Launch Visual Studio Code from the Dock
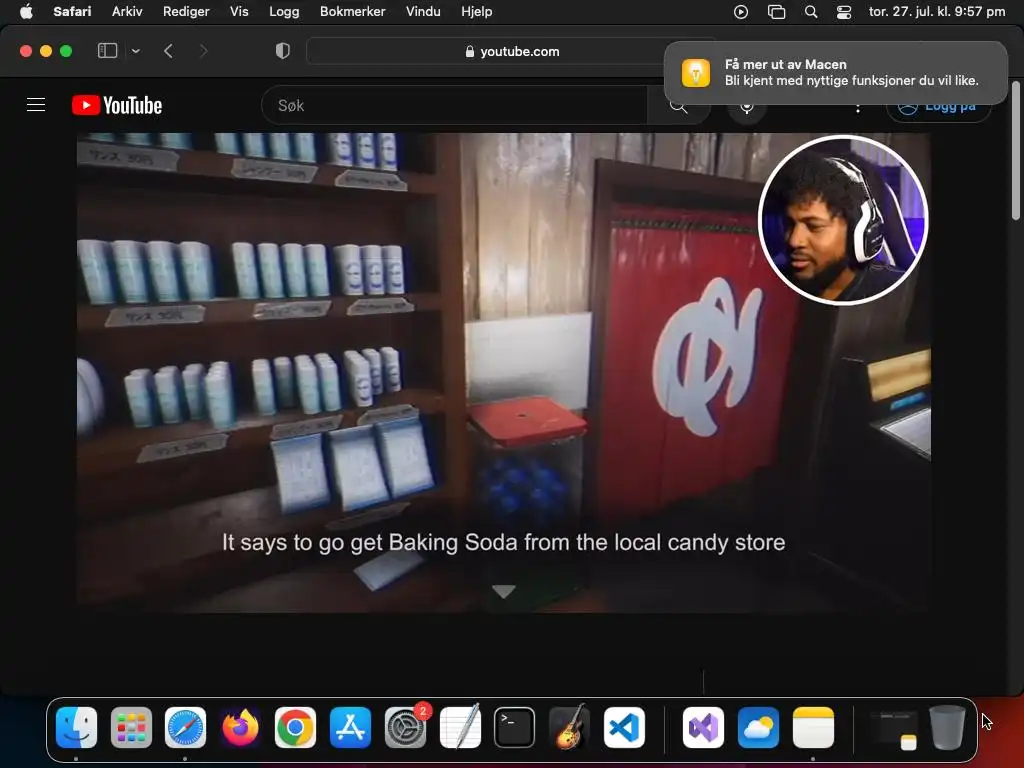Viewport: 1024px width, 768px height. tap(624, 728)
